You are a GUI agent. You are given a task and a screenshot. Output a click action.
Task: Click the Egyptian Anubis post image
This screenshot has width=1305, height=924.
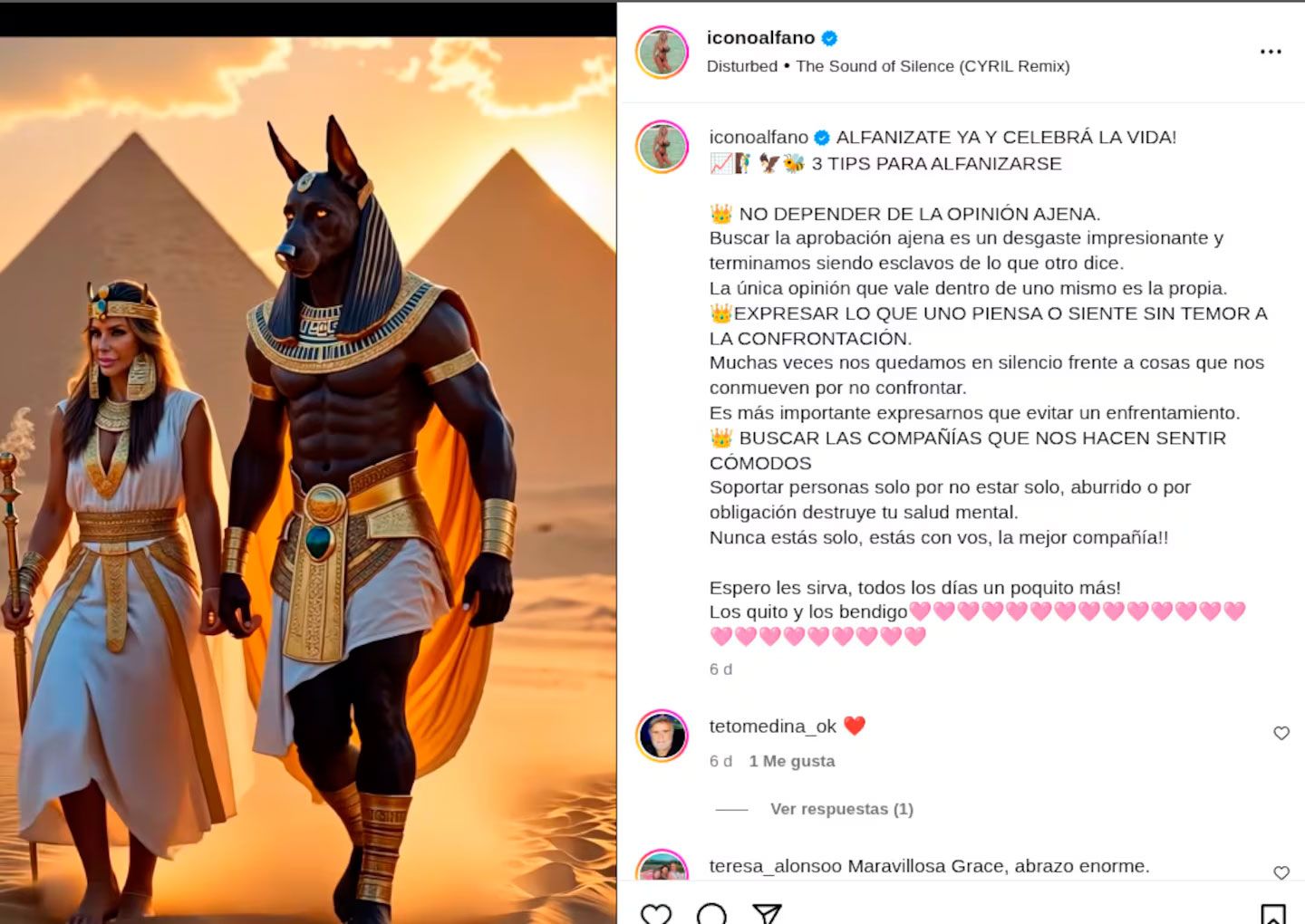pos(308,480)
